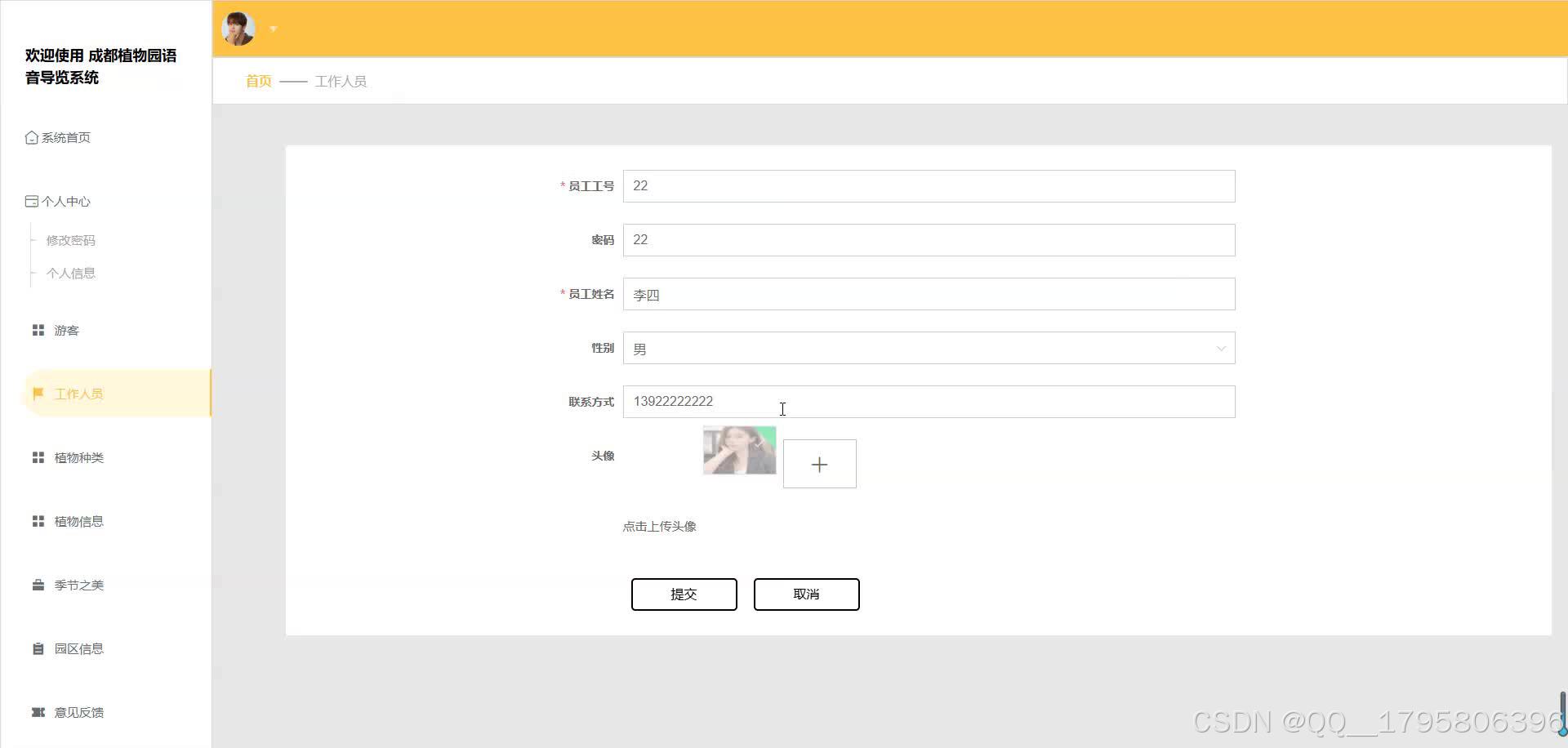The image size is (1568, 748).
Task: Open 个人信息 submenu item
Action: 71,273
